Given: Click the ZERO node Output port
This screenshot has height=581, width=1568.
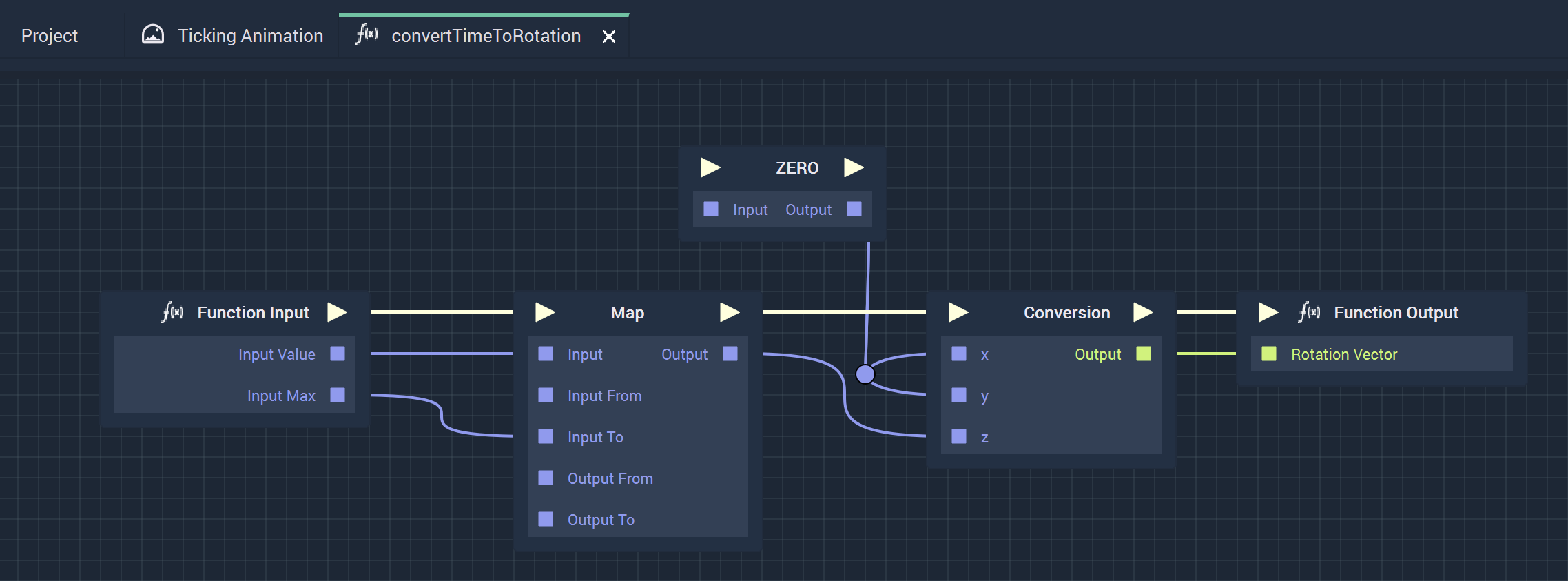Looking at the screenshot, I should (854, 209).
